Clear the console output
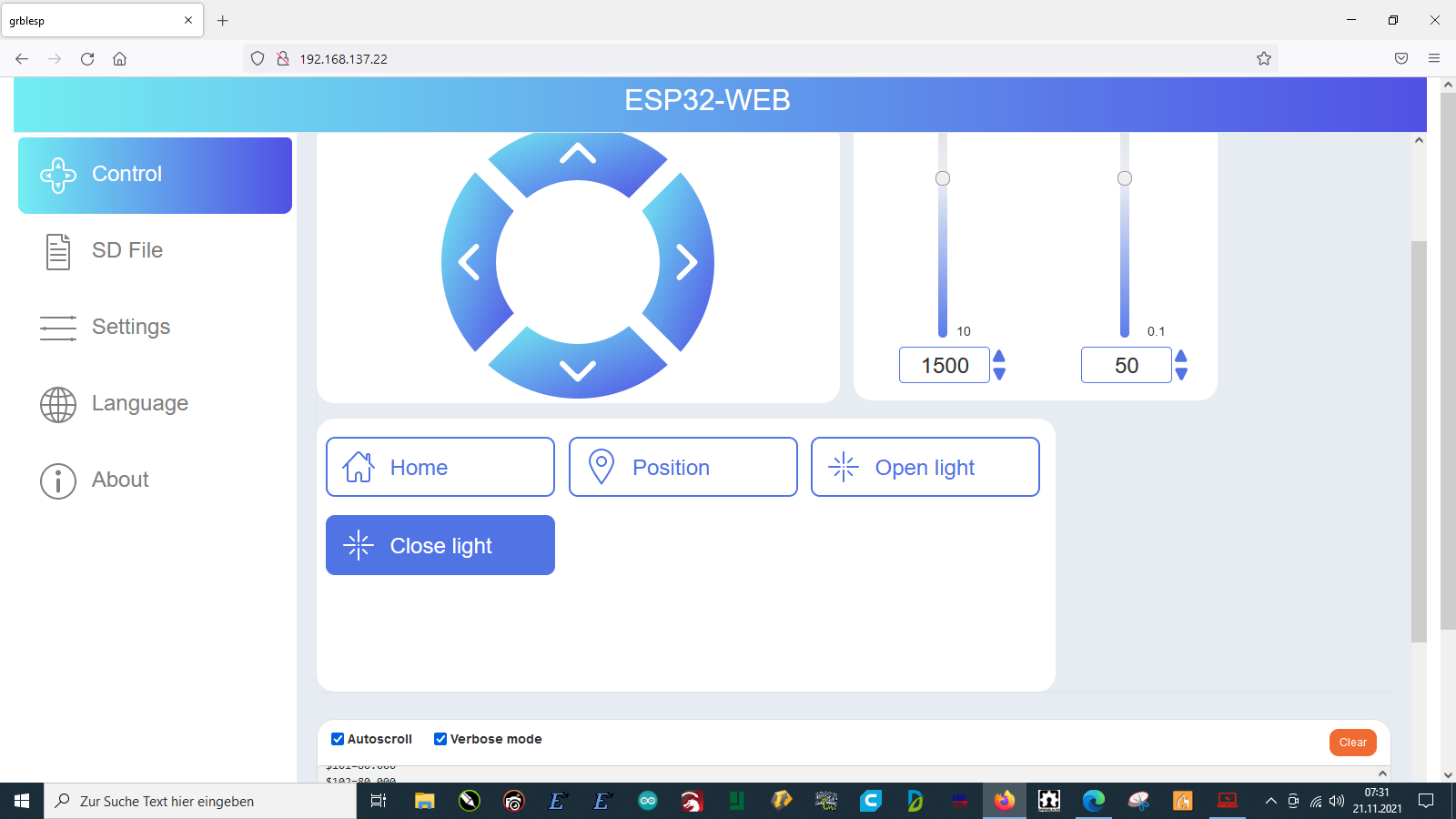The image size is (1456, 819). (1352, 743)
